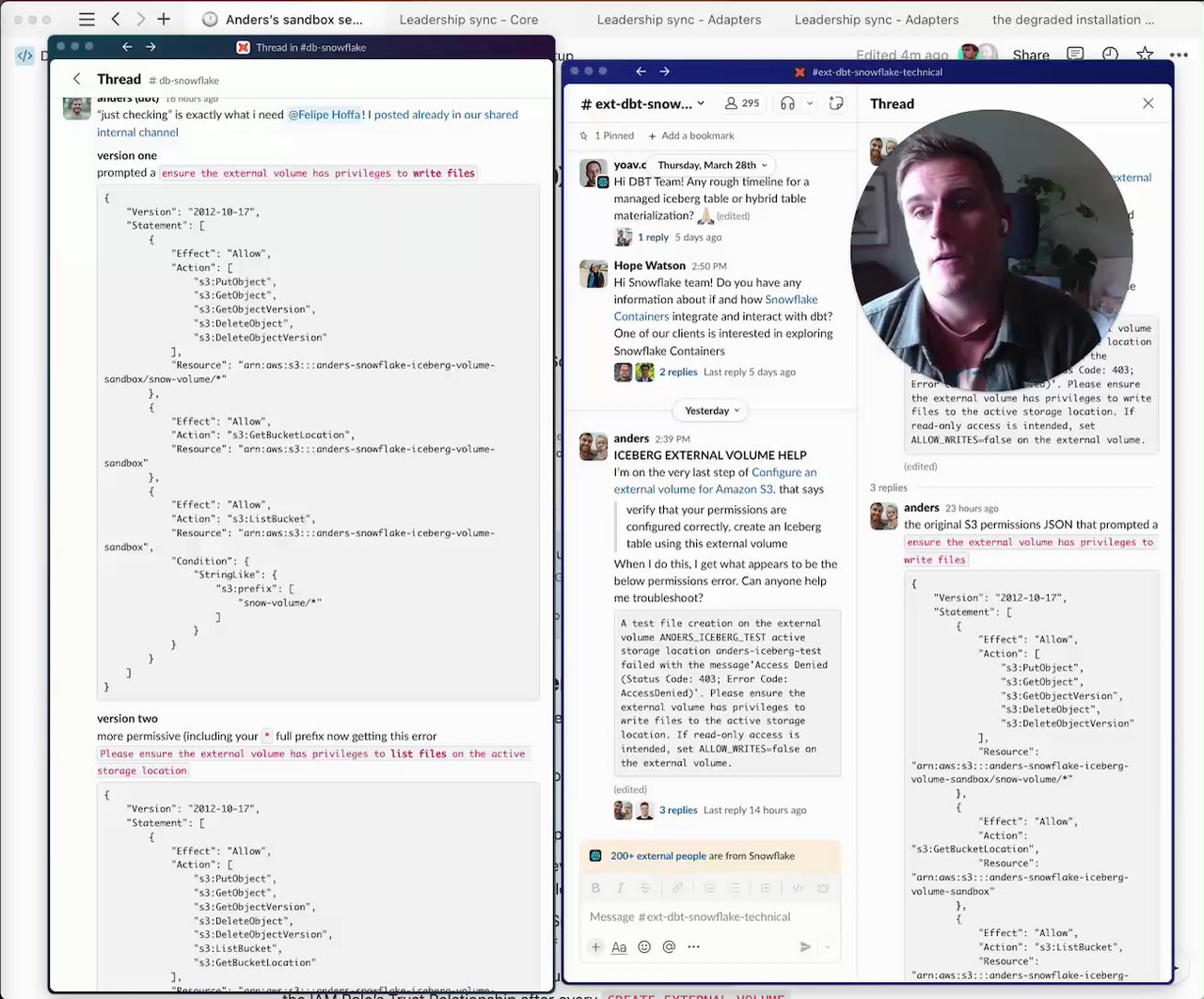Image resolution: width=1204 pixels, height=999 pixels.
Task: Show the 1 Pinned item
Action: (x=608, y=135)
